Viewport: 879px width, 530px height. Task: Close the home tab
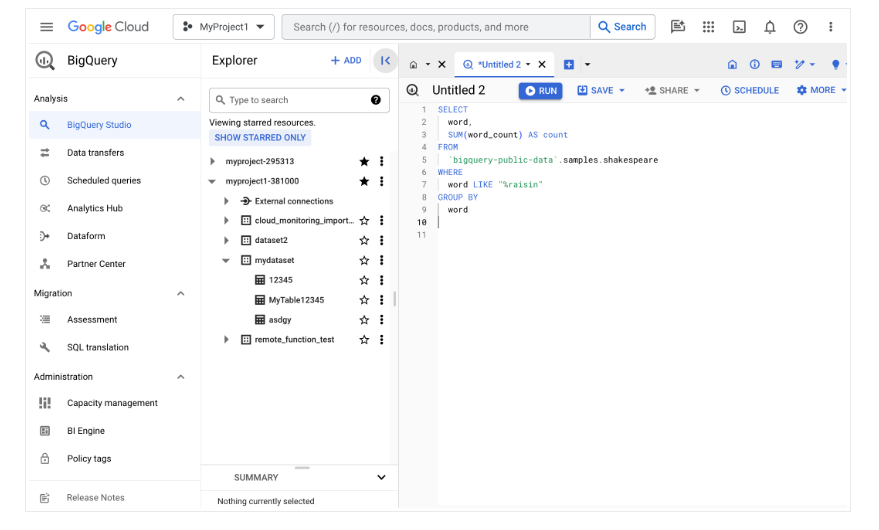(442, 64)
